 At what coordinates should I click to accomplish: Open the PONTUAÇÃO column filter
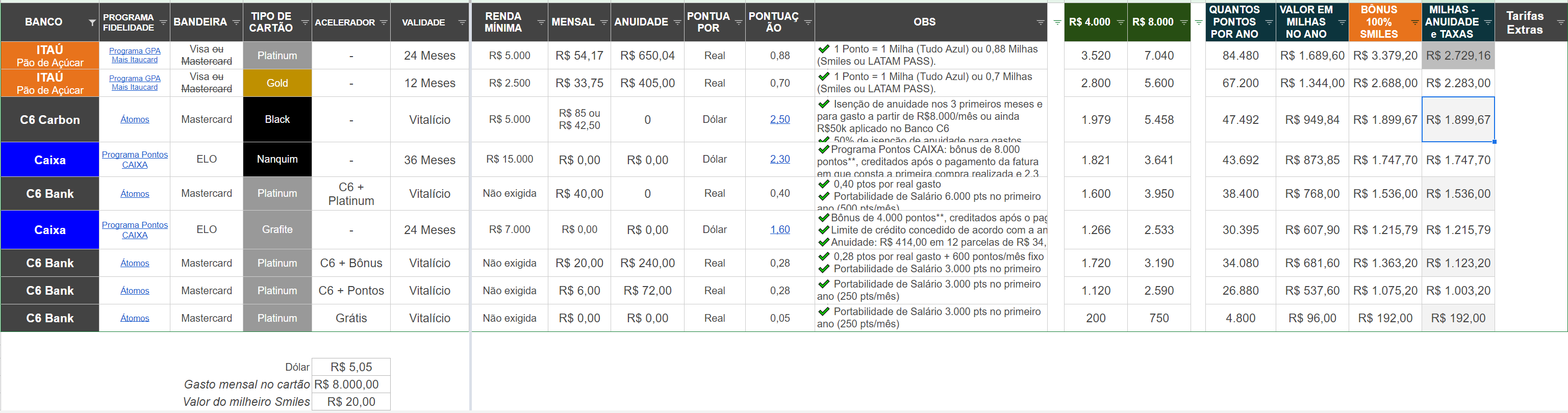pyautogui.click(x=808, y=22)
